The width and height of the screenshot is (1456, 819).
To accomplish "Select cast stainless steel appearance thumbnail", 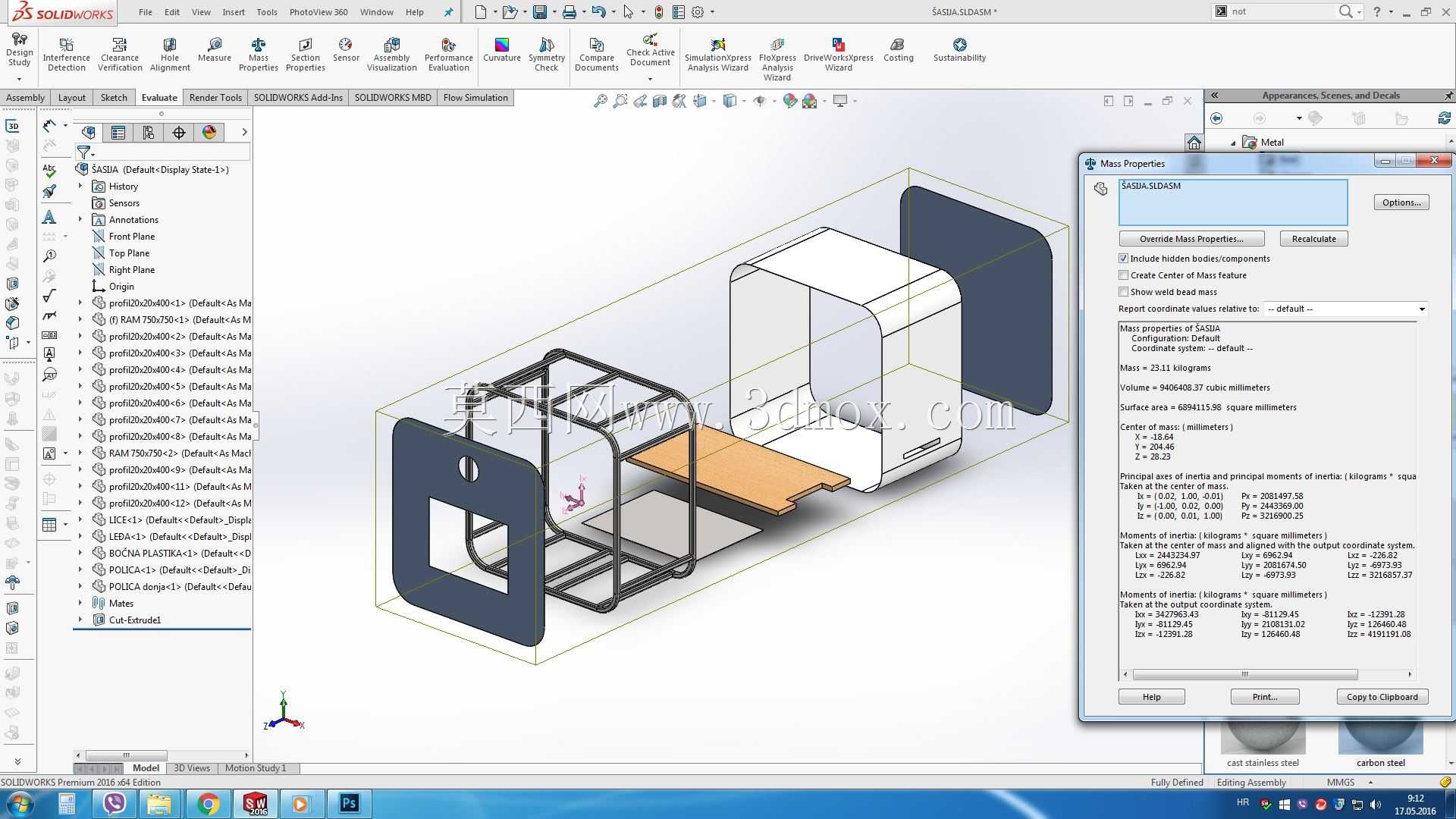I will click(x=1263, y=736).
